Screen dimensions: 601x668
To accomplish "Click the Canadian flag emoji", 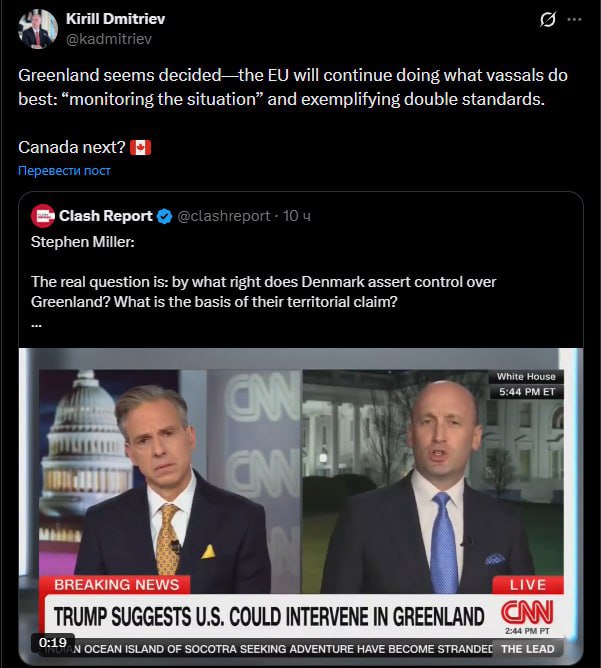I will click(140, 147).
